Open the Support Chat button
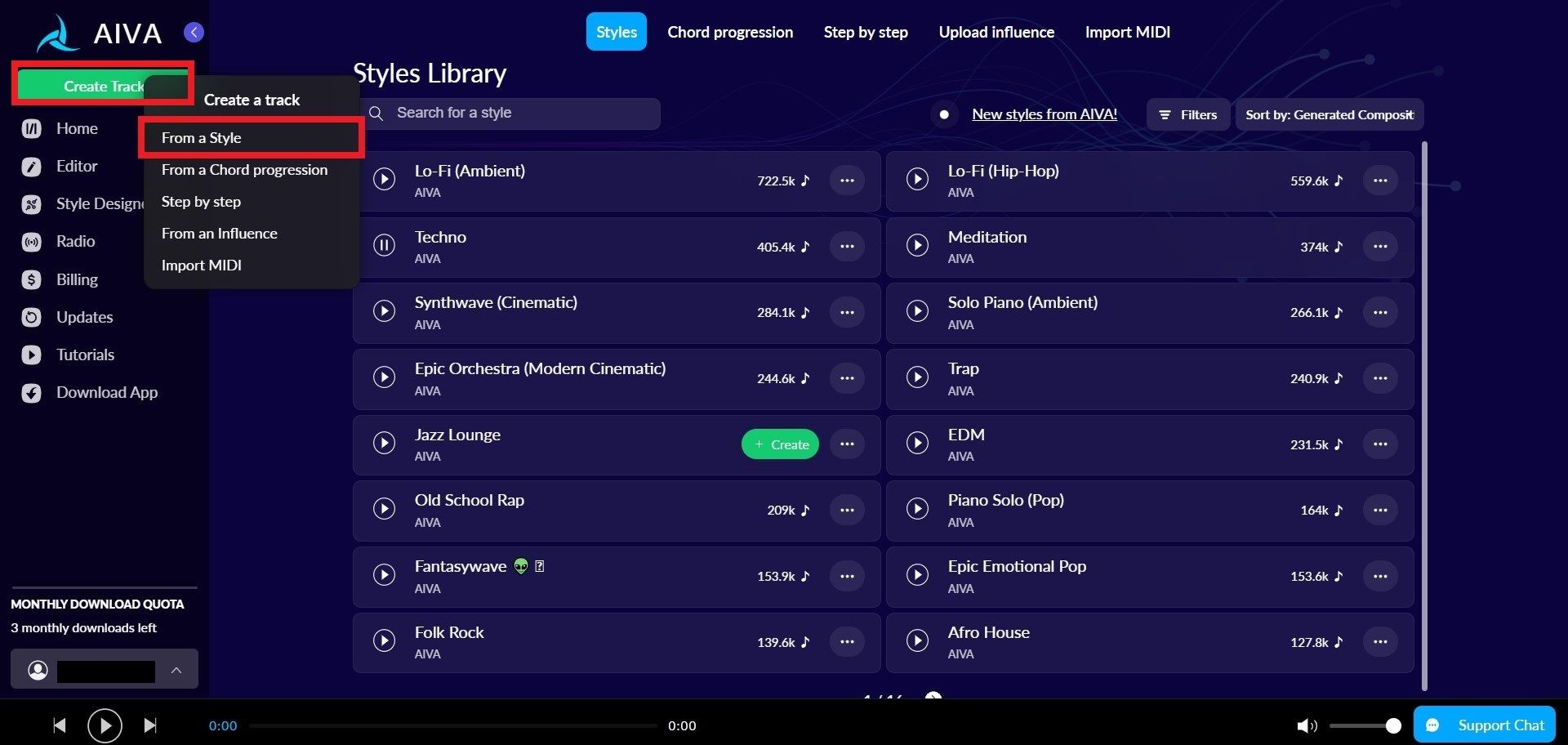 (1484, 725)
